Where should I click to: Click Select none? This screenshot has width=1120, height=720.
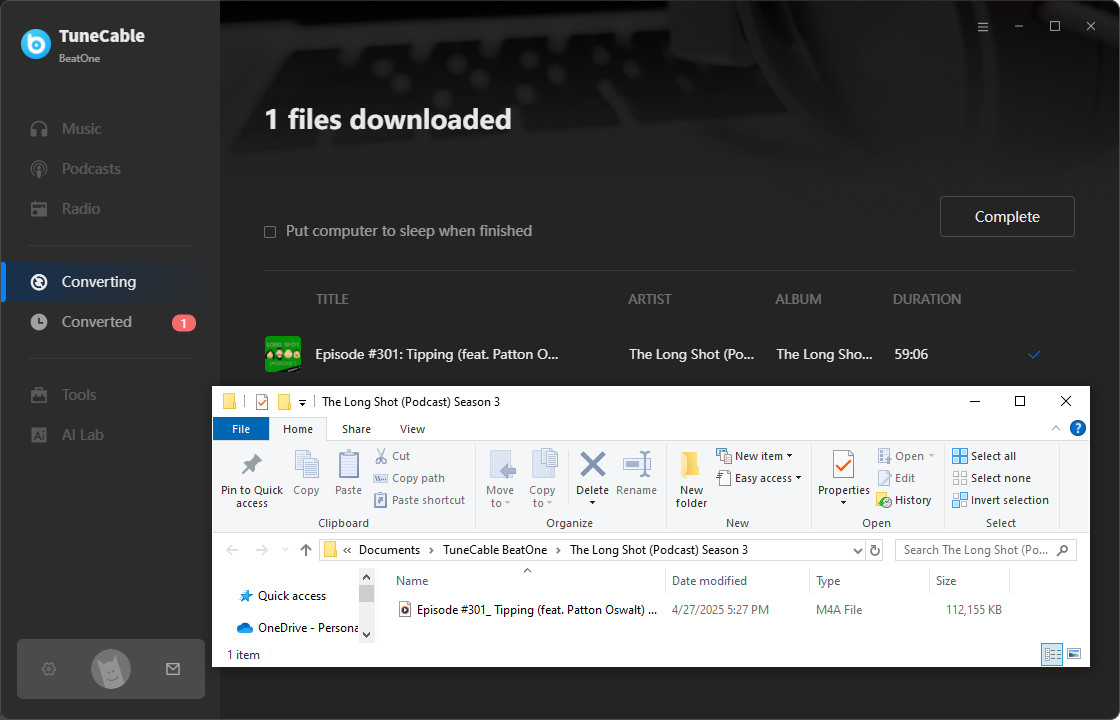pos(991,478)
